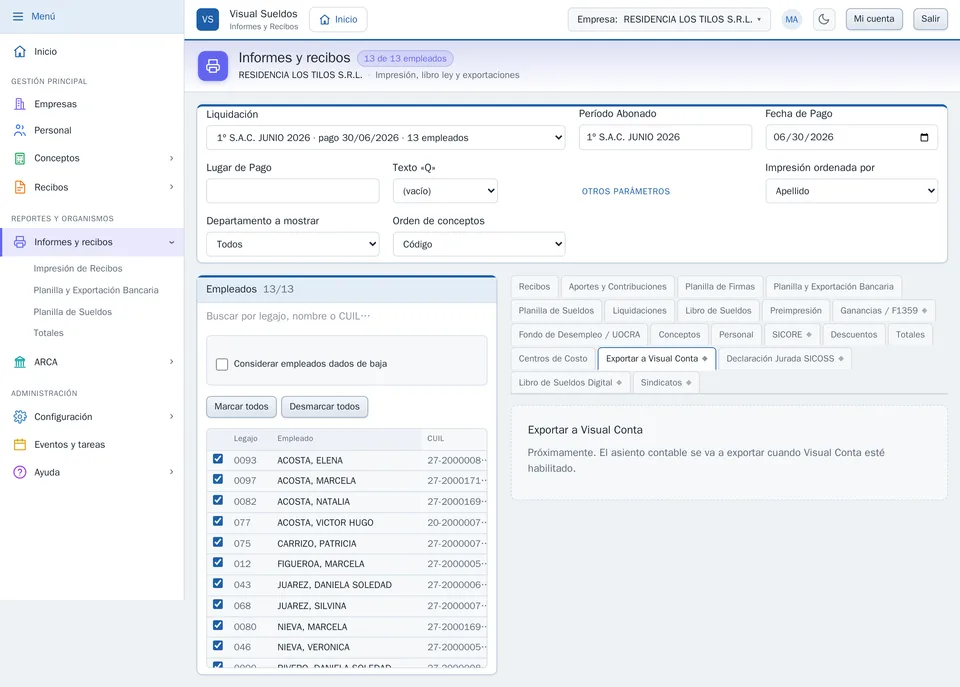Click the Informes y recibos printer icon in sidebar

(20, 242)
